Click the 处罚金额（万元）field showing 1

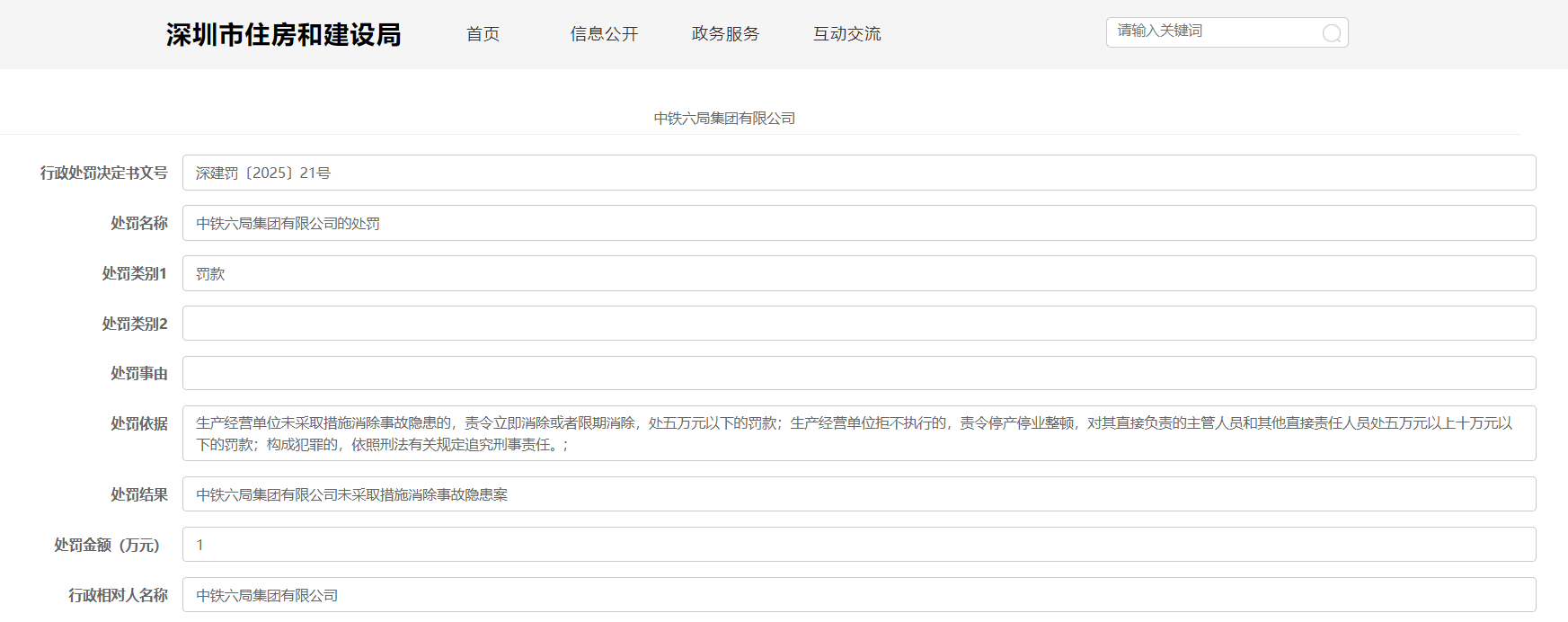point(858,545)
